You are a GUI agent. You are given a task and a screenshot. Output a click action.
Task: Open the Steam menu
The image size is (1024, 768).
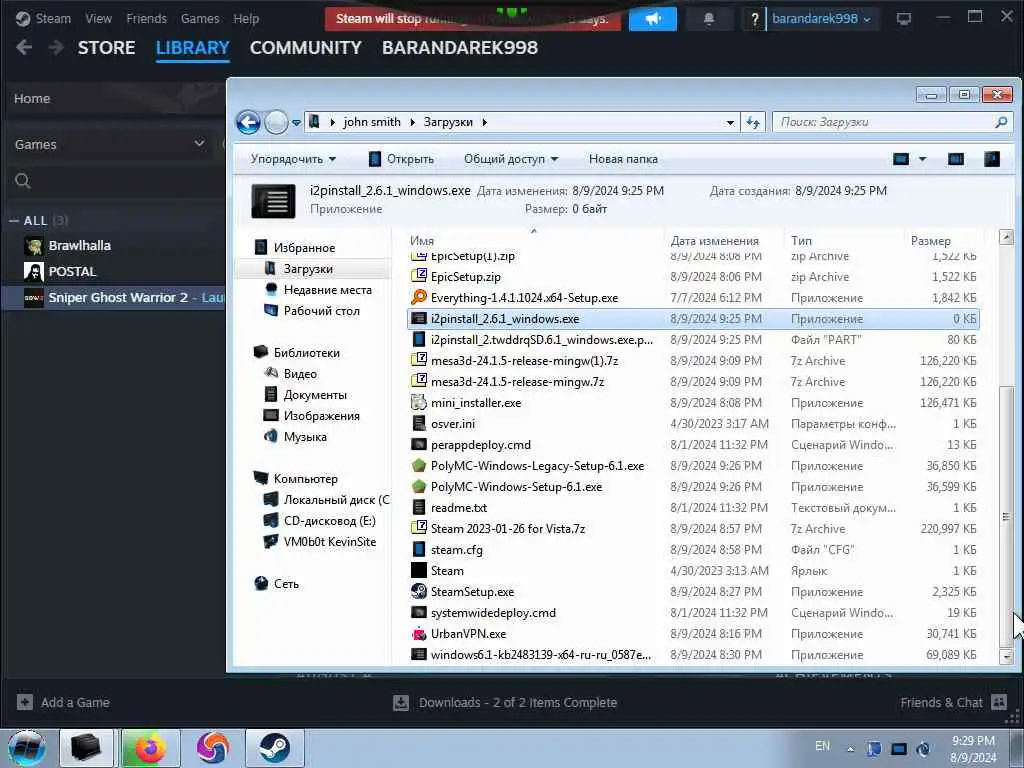click(53, 19)
